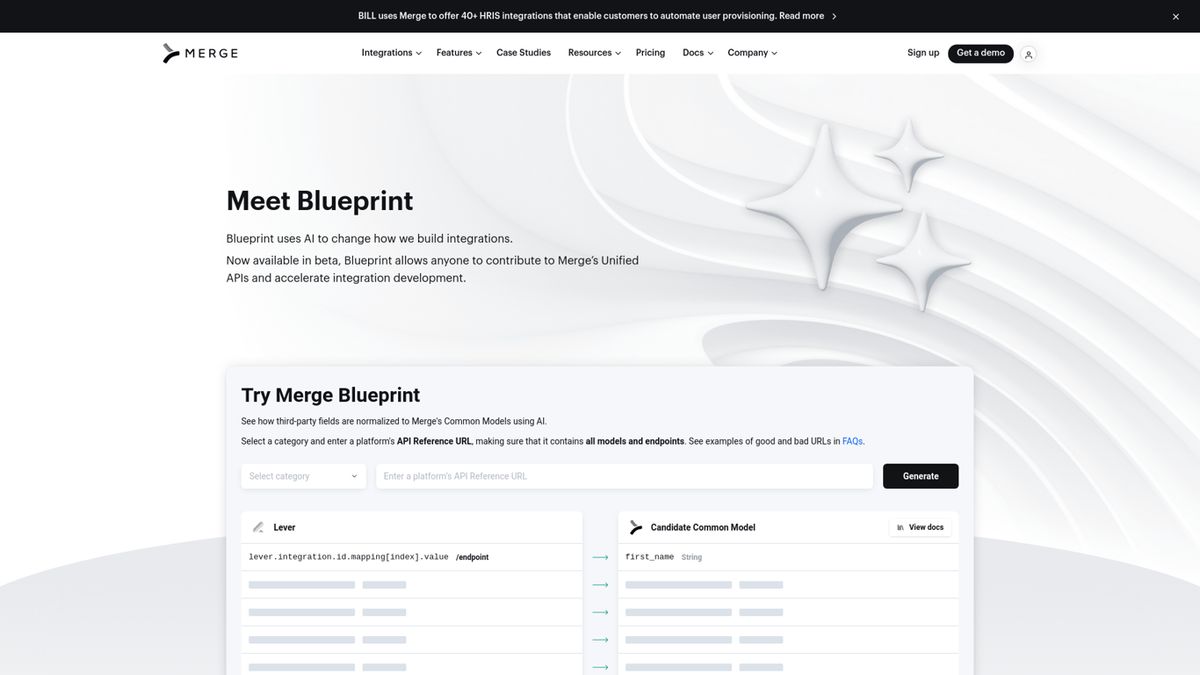The height and width of the screenshot is (675, 1200).
Task: Click the Get a demo button
Action: (x=980, y=53)
